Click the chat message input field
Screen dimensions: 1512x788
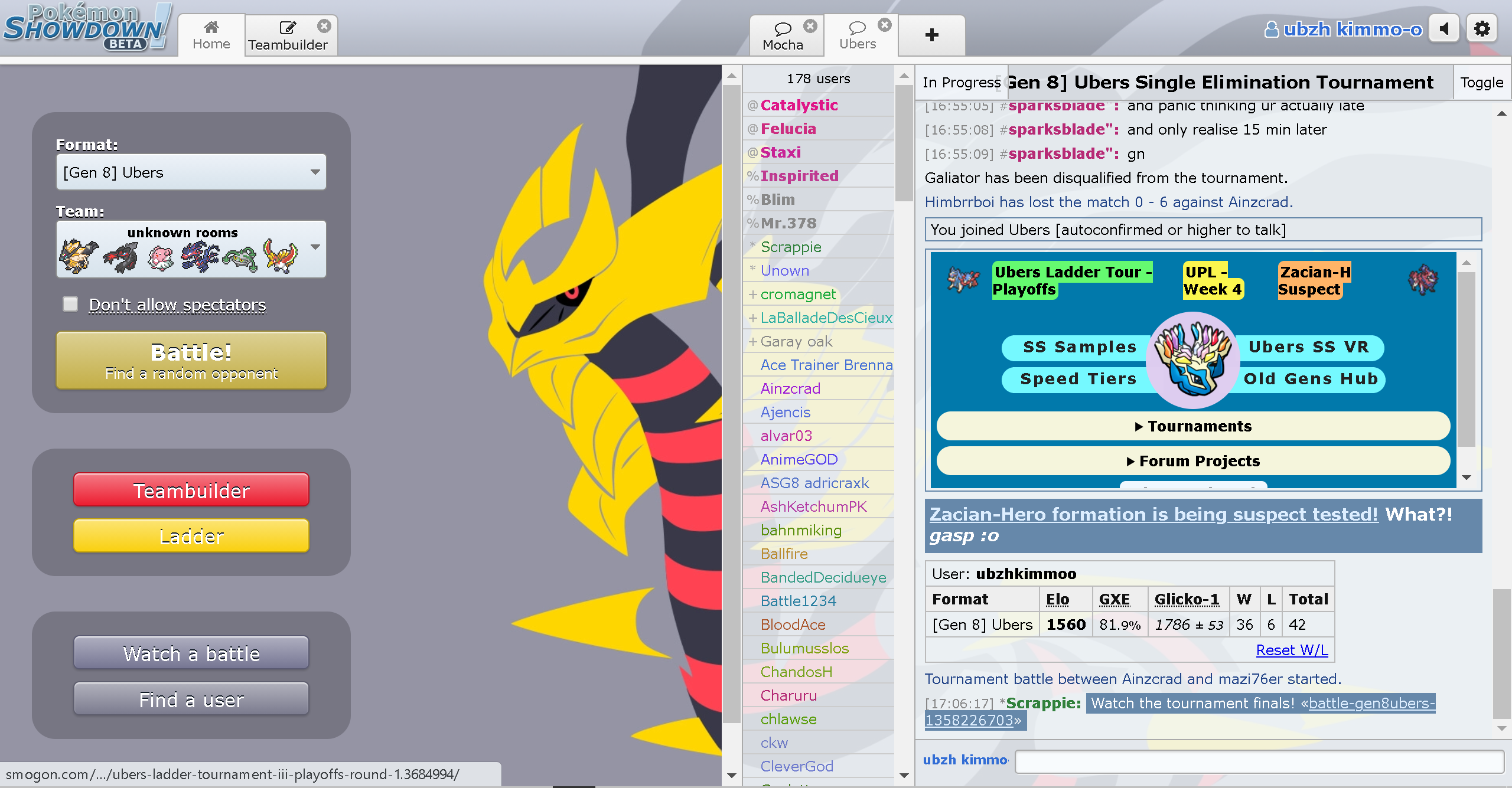pos(1258,761)
